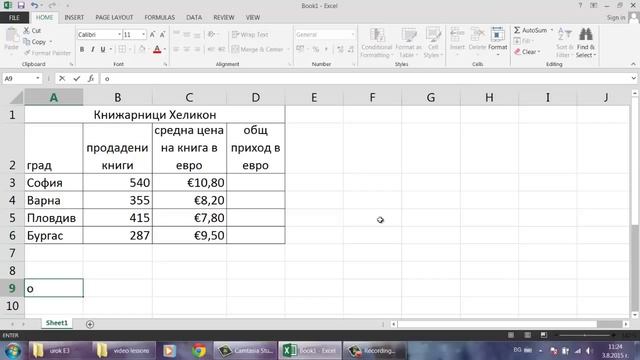The width and height of the screenshot is (640, 360).
Task: Apply red Font Color swatch
Action: 157,49
